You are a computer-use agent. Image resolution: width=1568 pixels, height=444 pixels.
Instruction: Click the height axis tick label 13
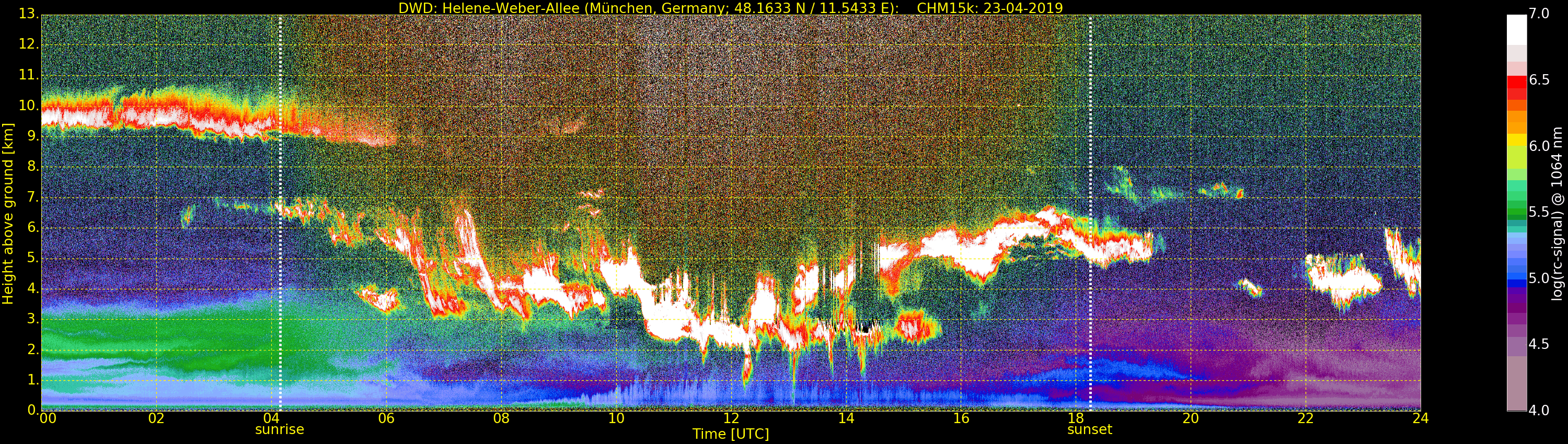tap(28, 15)
